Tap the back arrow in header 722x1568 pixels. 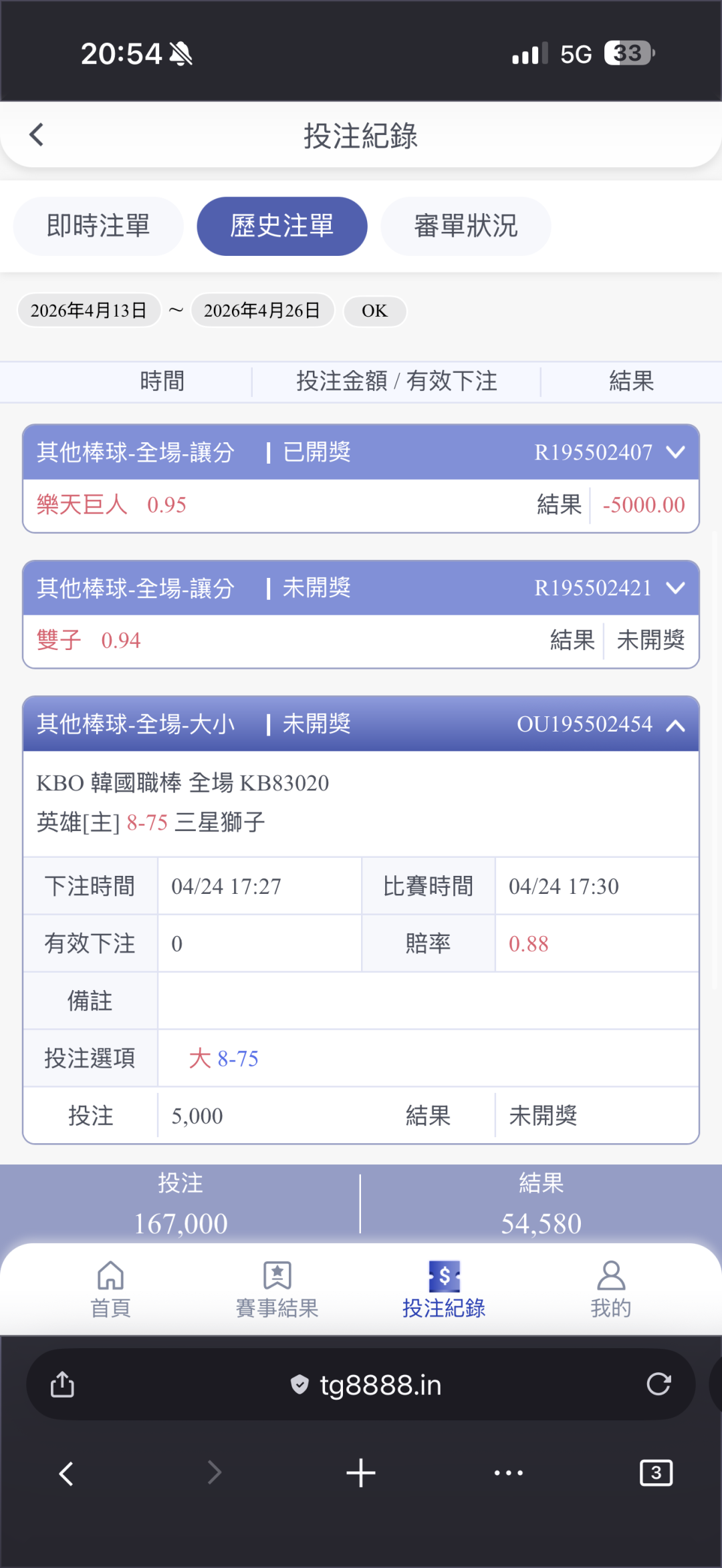click(x=37, y=135)
